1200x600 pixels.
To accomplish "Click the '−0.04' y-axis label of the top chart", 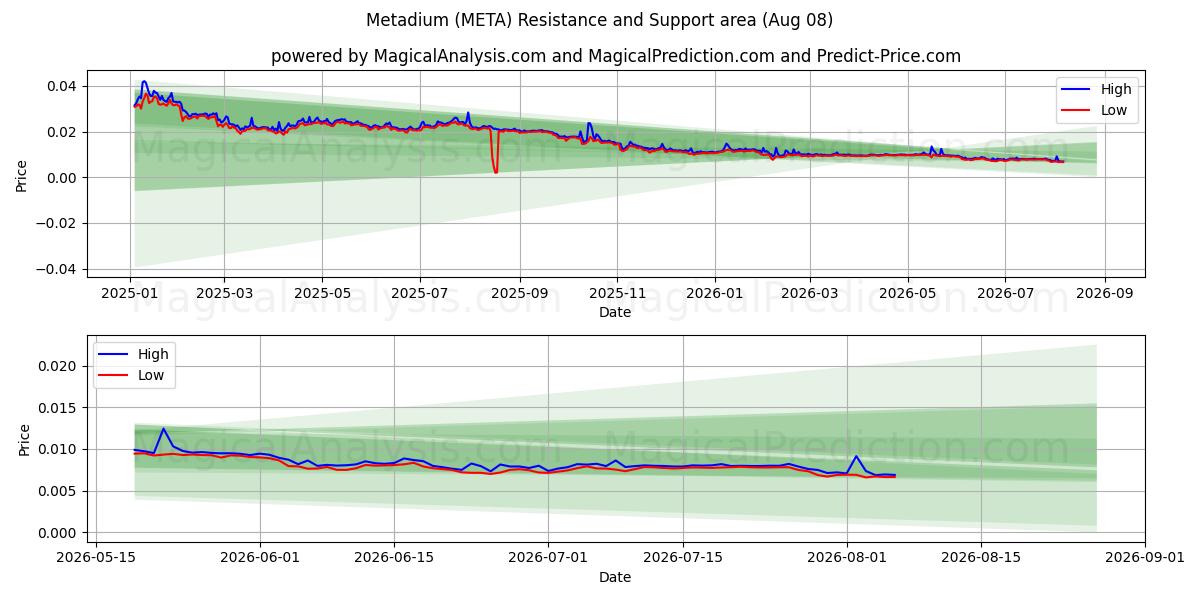I will click(58, 269).
